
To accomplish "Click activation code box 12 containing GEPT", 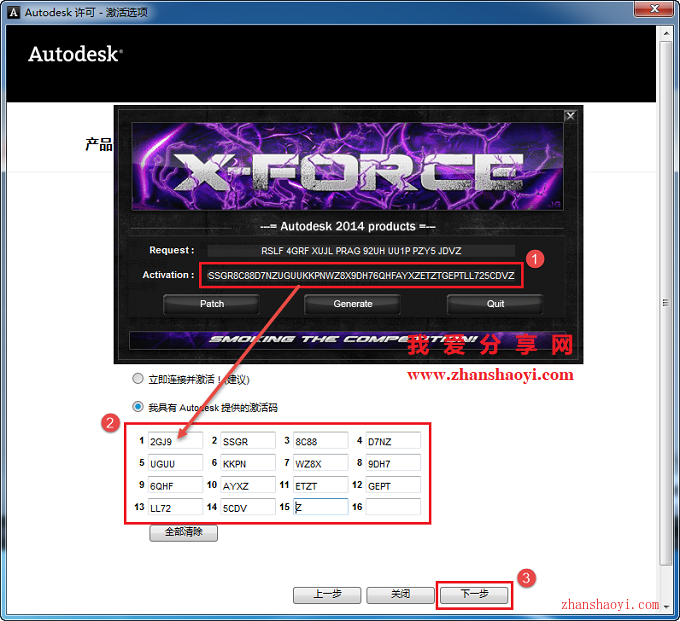I will [393, 485].
